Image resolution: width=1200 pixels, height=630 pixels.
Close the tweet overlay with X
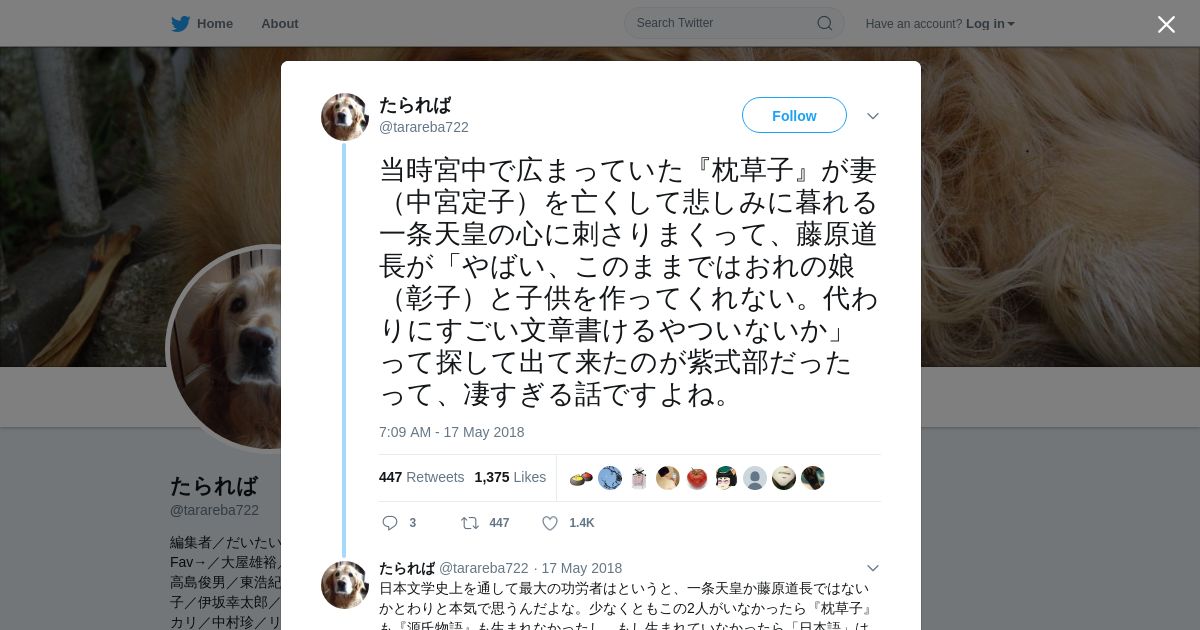(x=1166, y=24)
